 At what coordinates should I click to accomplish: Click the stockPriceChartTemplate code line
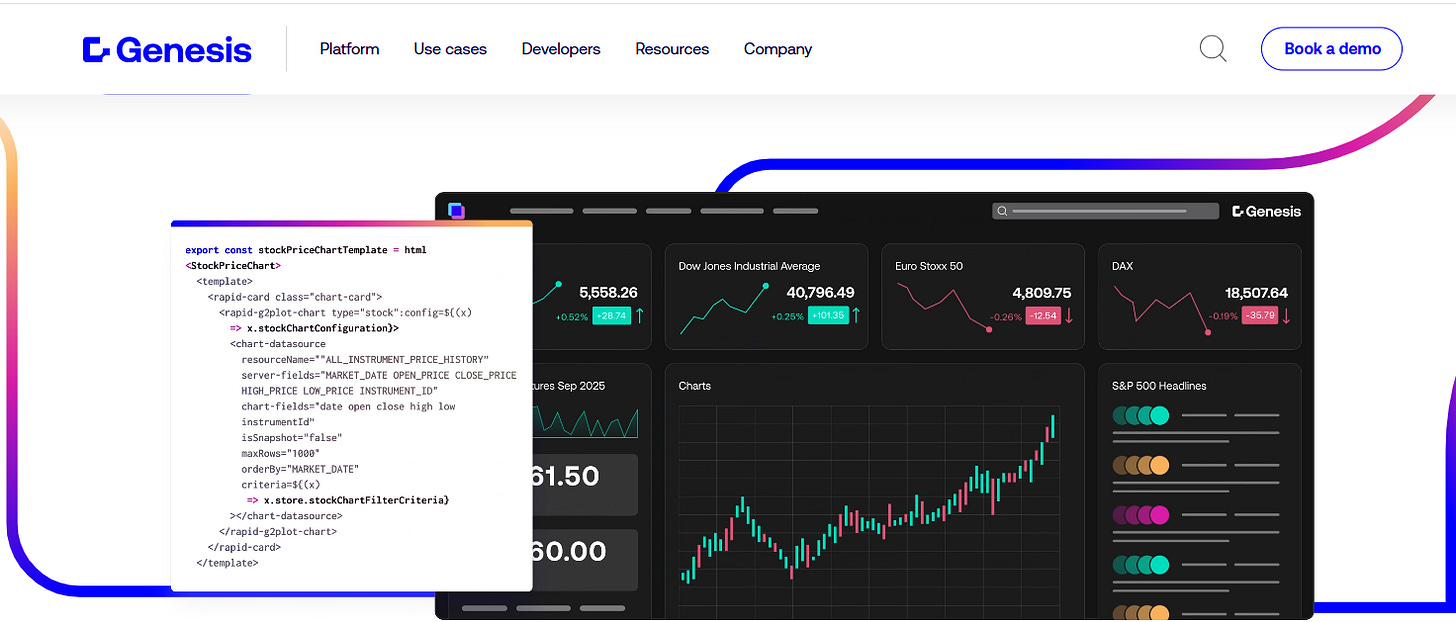306,250
